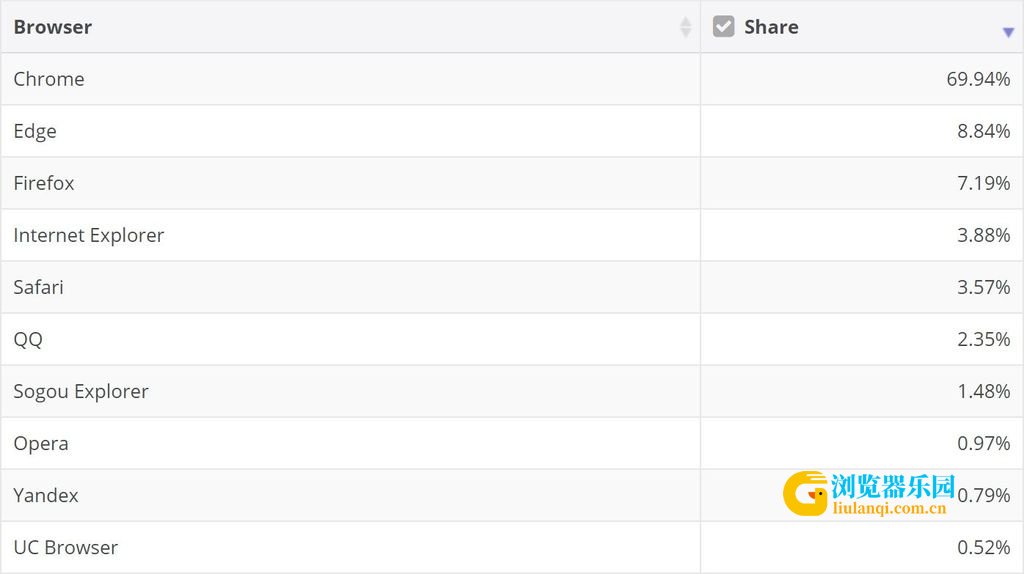Click the Browser column header

click(x=53, y=27)
